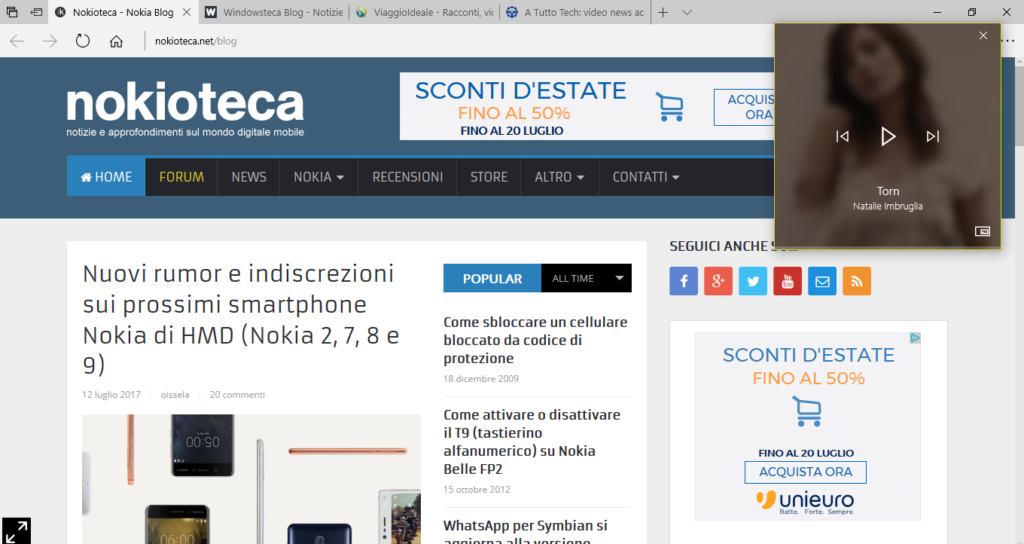Open a new tab with plus icon
Viewport: 1024px width, 544px height.
(663, 12)
